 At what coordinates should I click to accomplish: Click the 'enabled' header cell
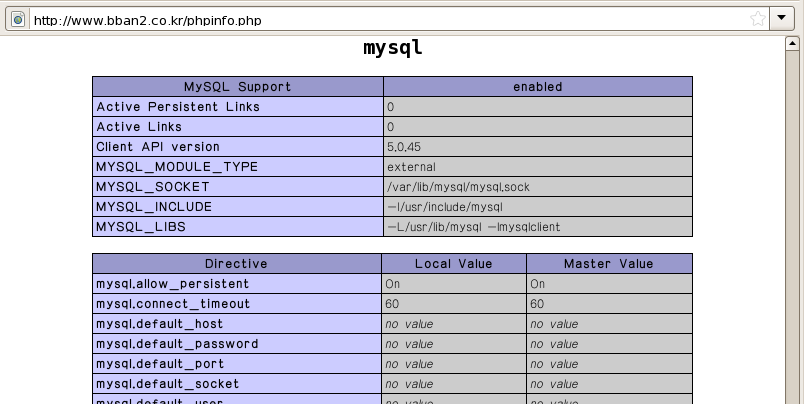[538, 87]
